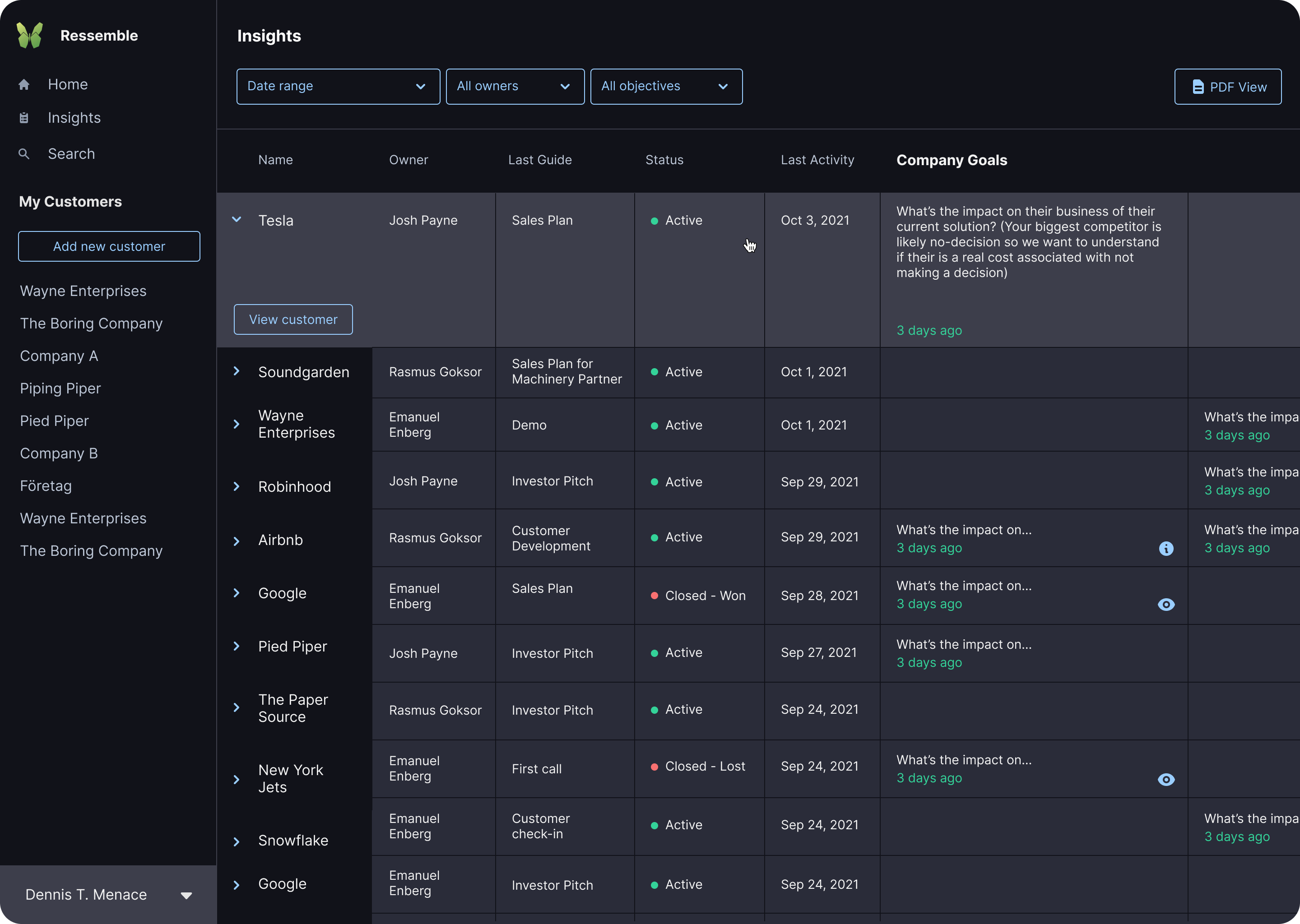Click the Last Guide column header
The height and width of the screenshot is (924, 1300).
(x=540, y=160)
